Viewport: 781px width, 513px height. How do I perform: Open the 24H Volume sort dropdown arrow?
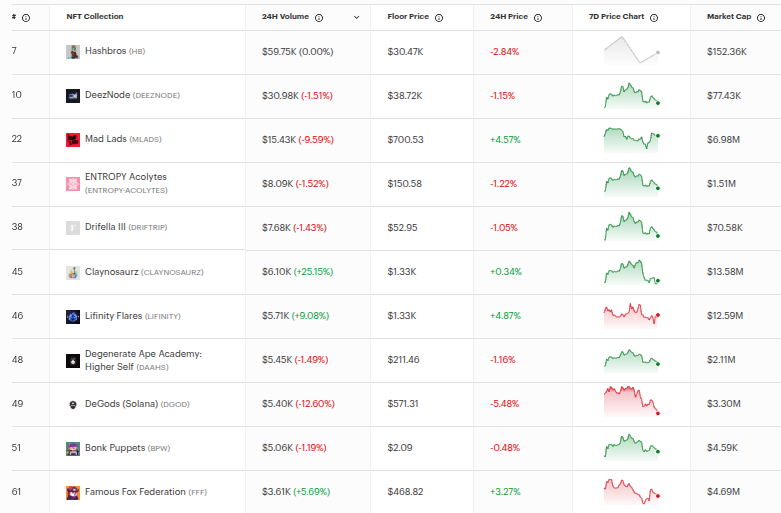click(357, 17)
